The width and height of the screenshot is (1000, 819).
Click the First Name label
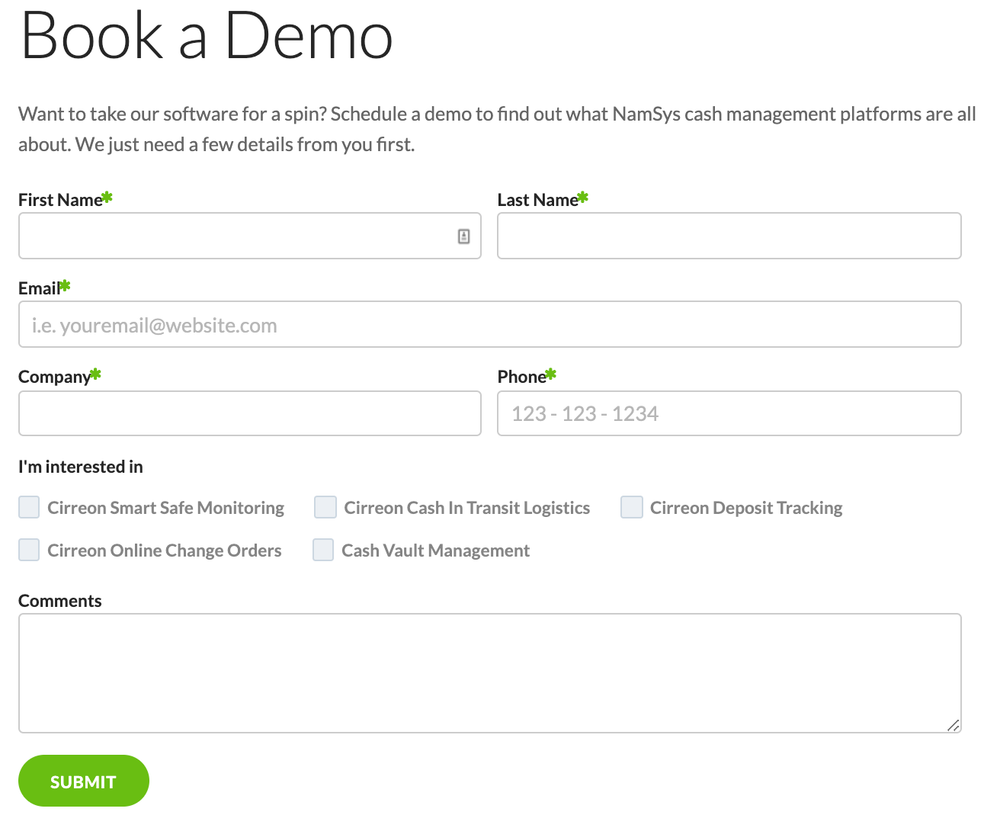coord(60,200)
